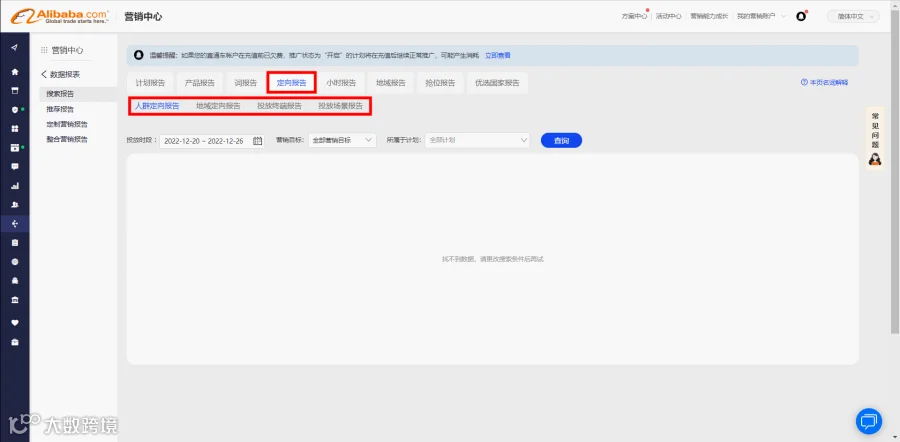Open the bar chart analytics sidebar icon
Screen dimensions: 900x442
tap(15, 186)
